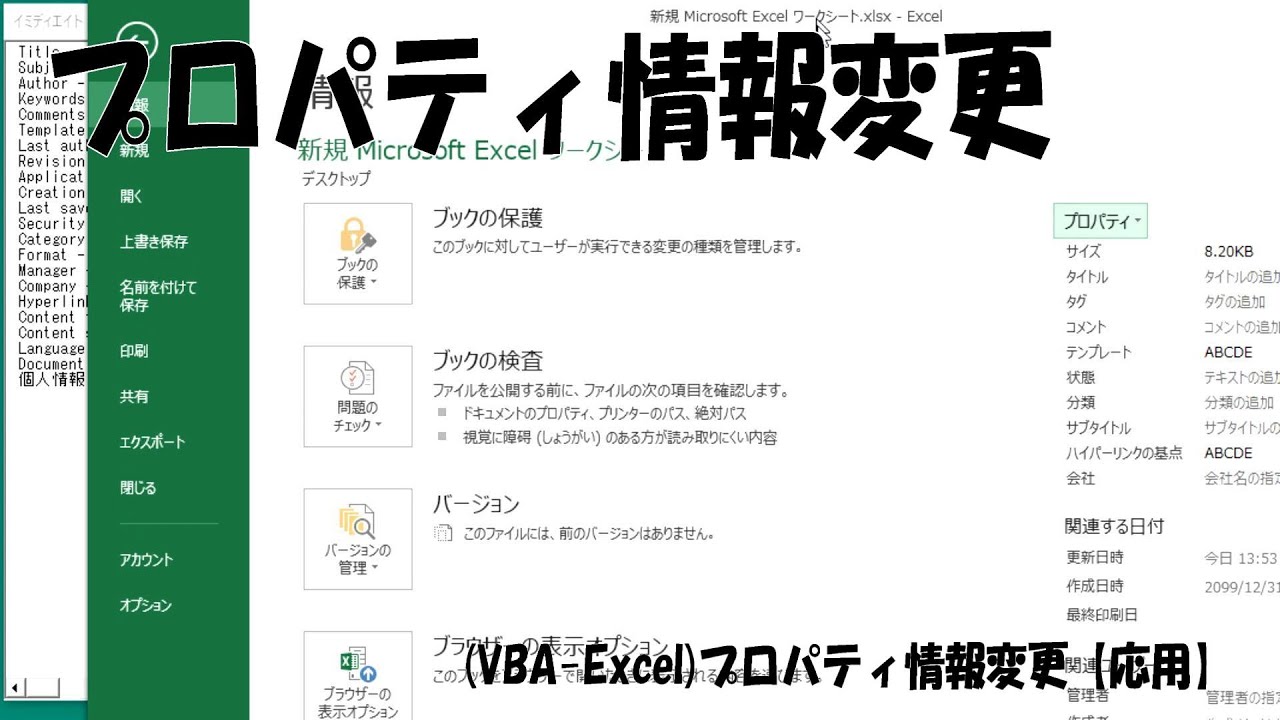
Task: Click the Category row in left window
Action: point(51,240)
